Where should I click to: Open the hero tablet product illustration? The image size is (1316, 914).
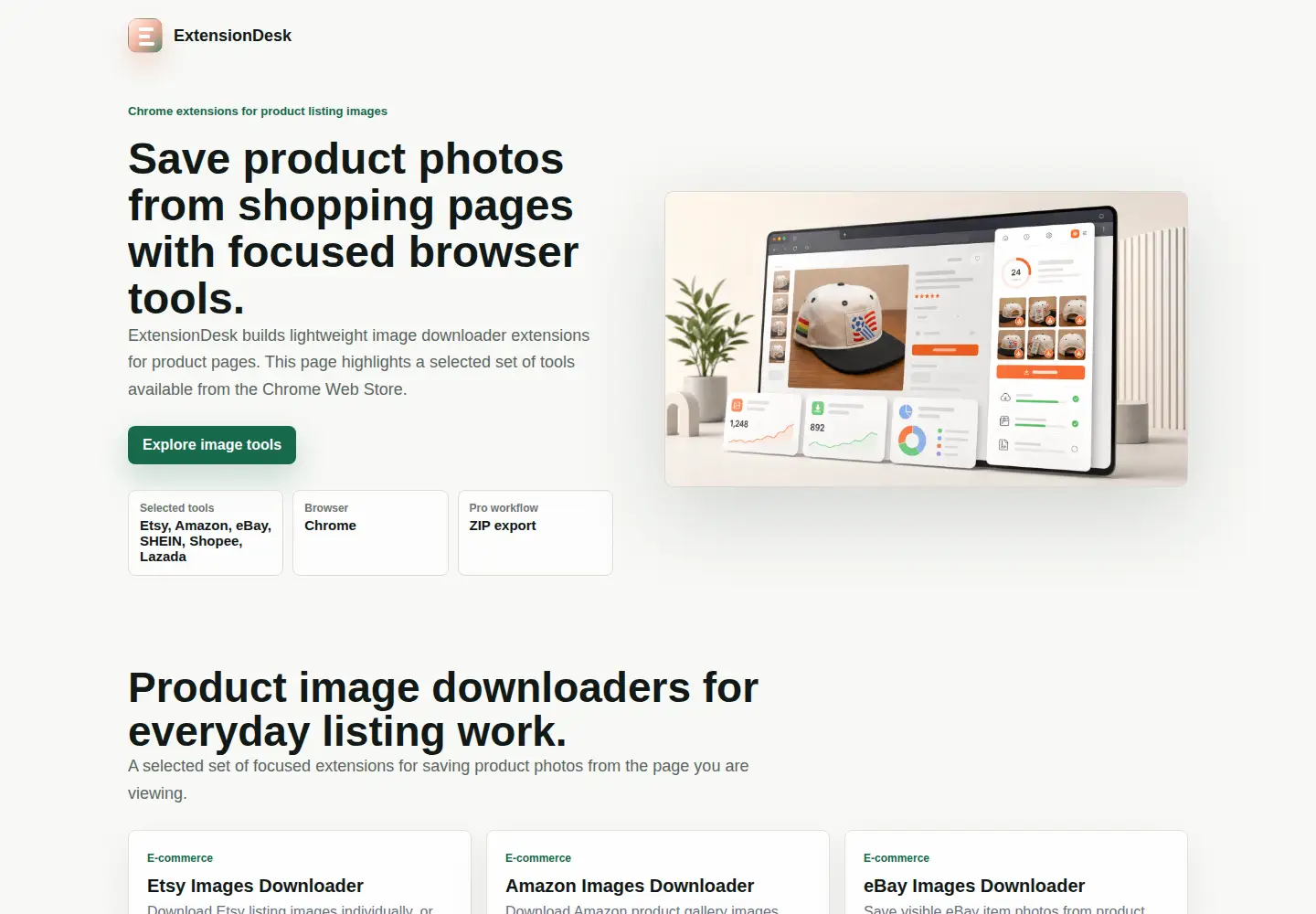pyautogui.click(x=926, y=339)
